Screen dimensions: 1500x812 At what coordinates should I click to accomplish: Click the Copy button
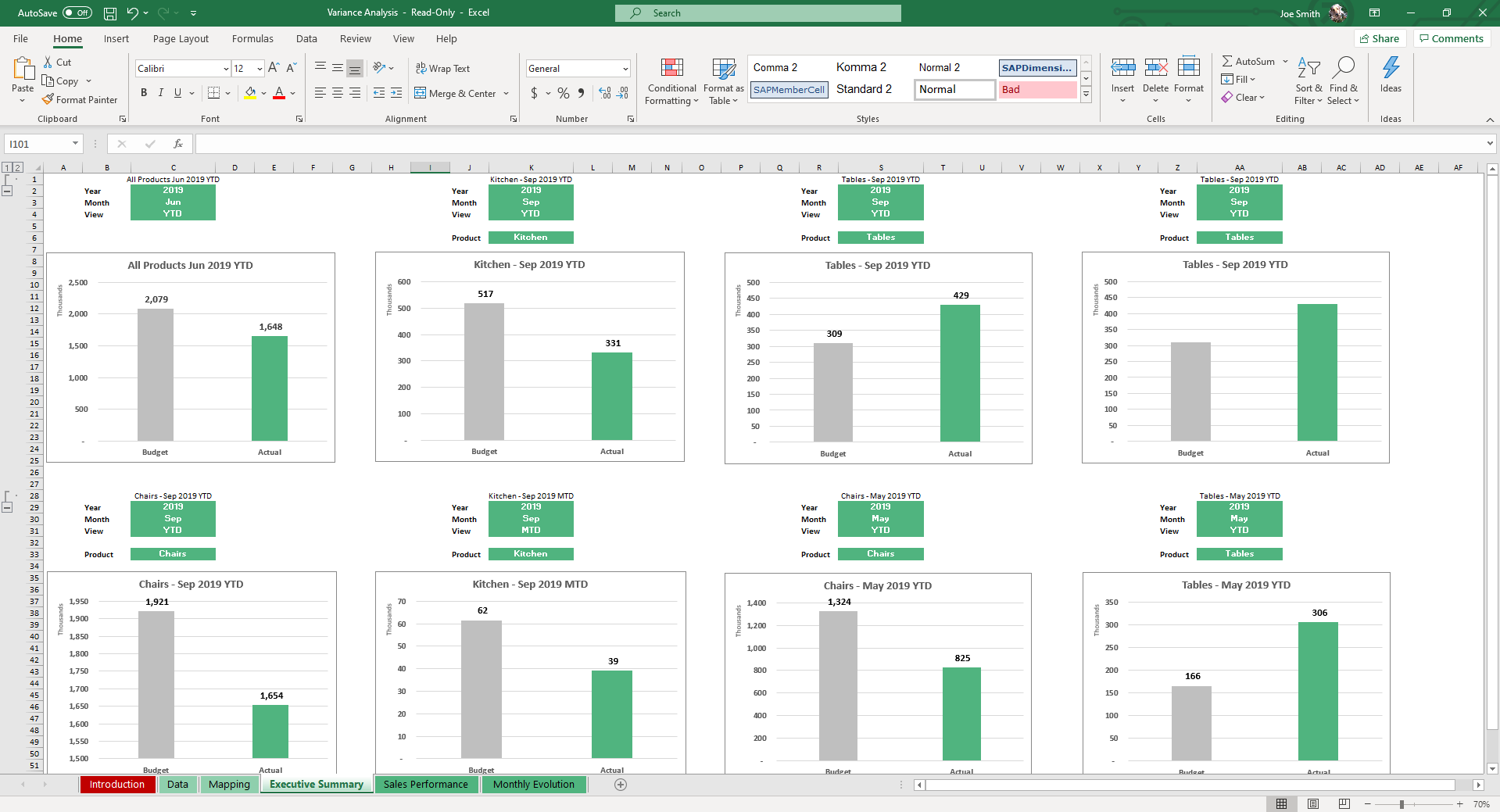pos(60,81)
